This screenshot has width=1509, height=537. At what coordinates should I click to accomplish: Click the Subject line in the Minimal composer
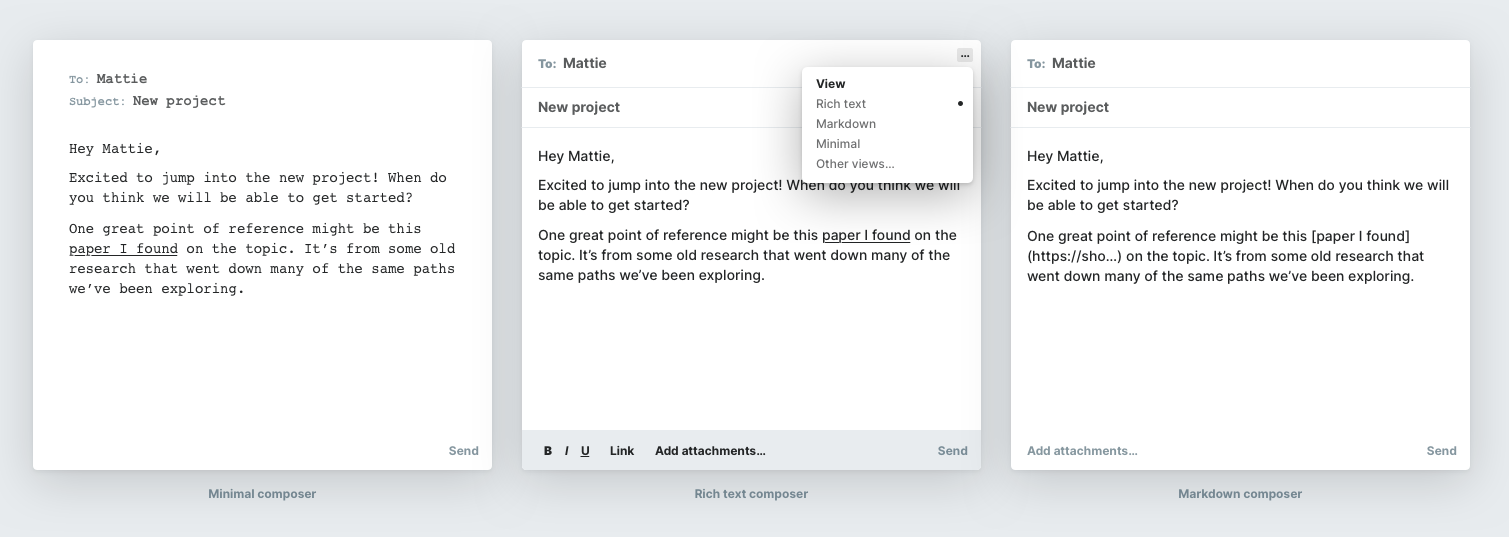click(x=147, y=101)
